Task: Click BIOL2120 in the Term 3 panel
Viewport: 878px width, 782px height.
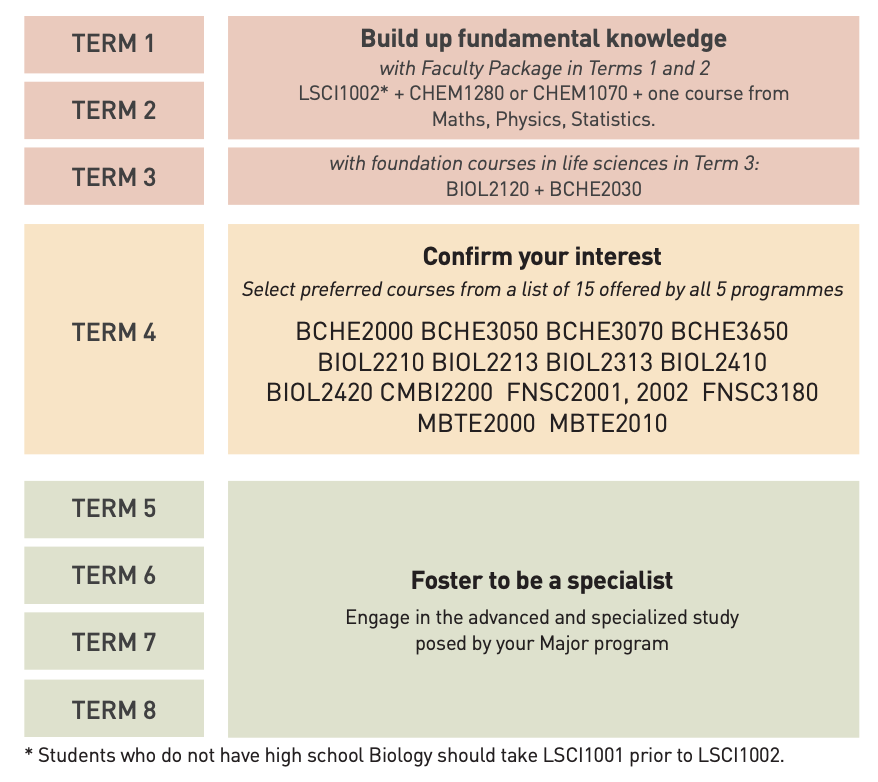Action: pos(487,189)
